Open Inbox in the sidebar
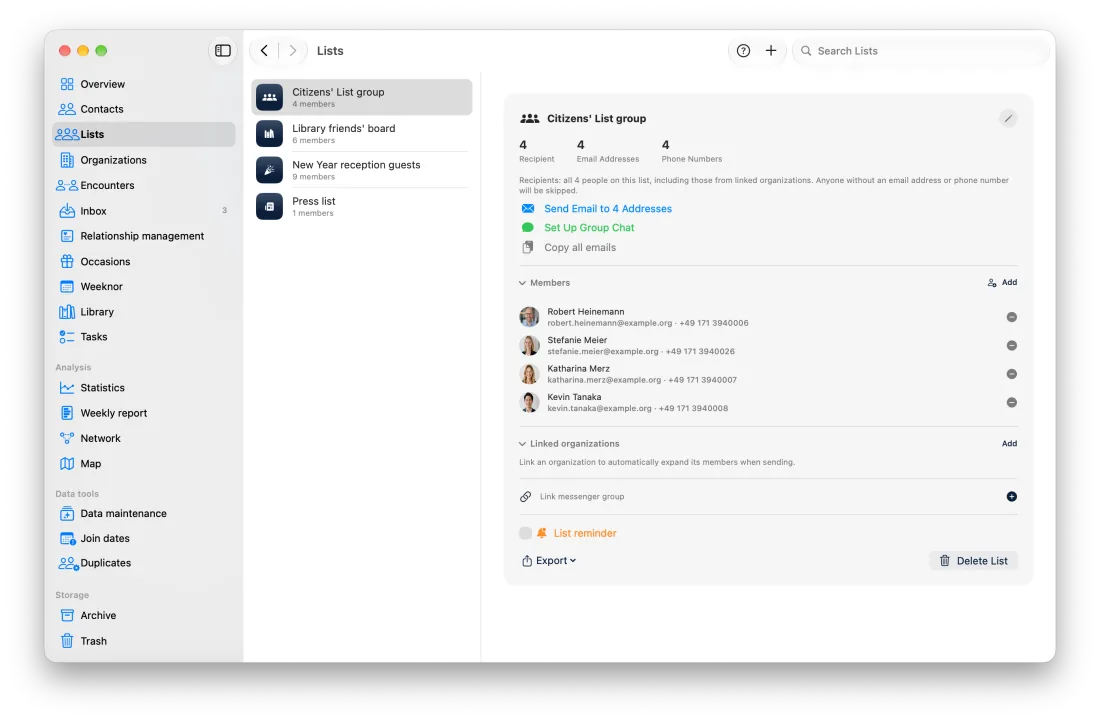 [x=144, y=210]
